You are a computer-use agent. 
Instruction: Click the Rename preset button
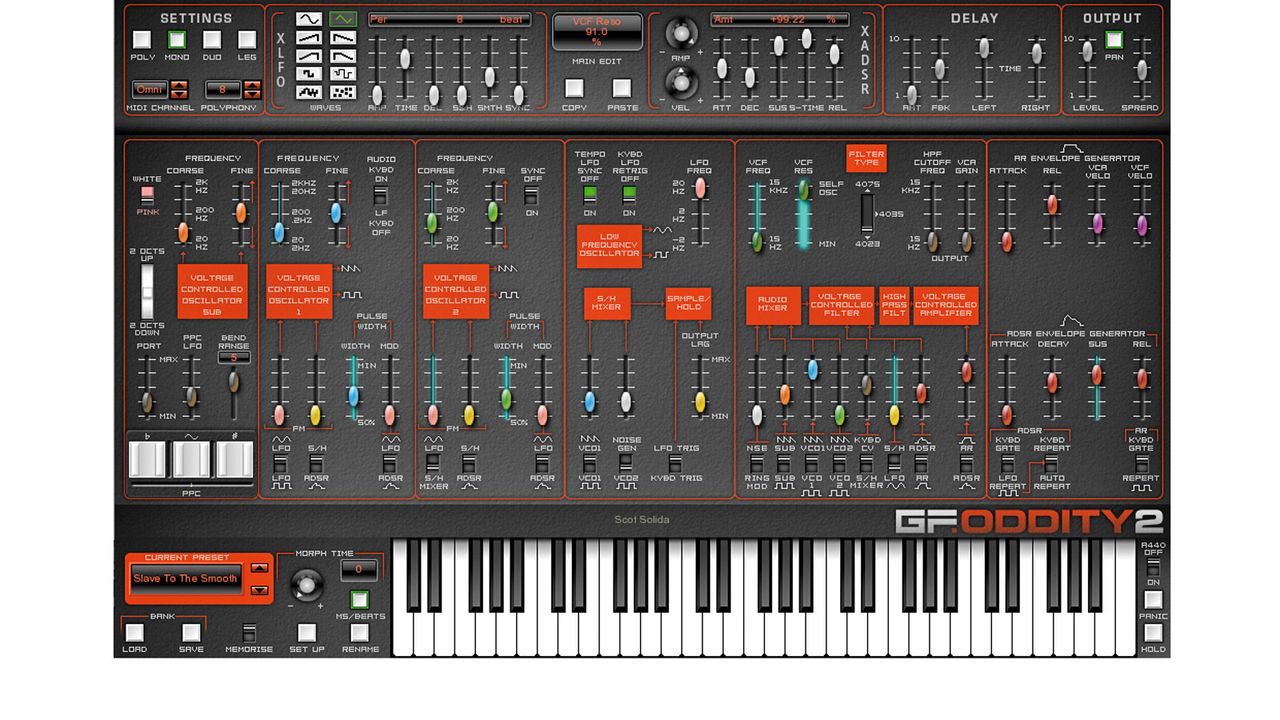pyautogui.click(x=359, y=632)
